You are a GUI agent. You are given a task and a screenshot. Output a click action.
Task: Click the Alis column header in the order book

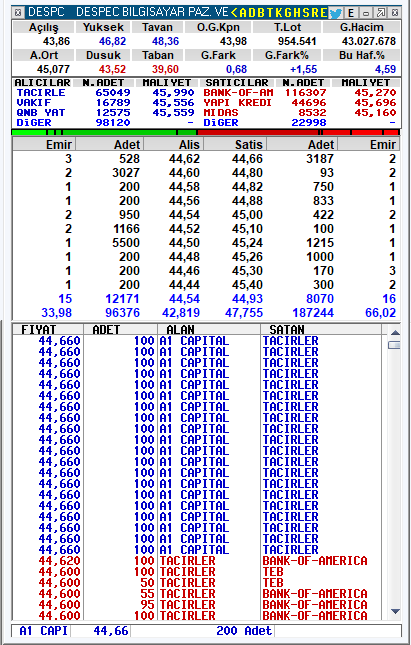coord(173,144)
